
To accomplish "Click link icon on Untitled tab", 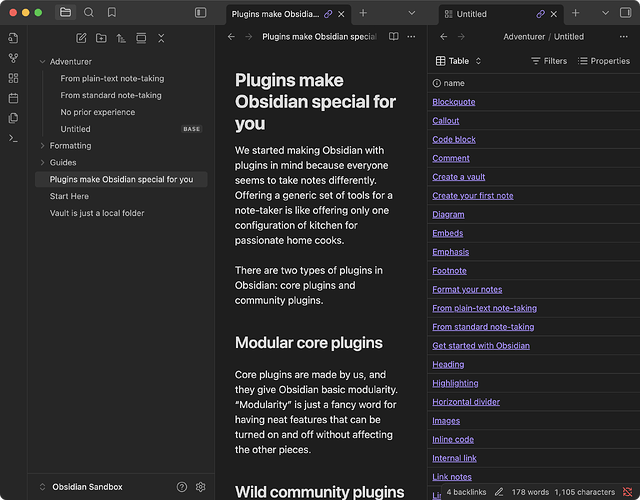I will tap(540, 14).
